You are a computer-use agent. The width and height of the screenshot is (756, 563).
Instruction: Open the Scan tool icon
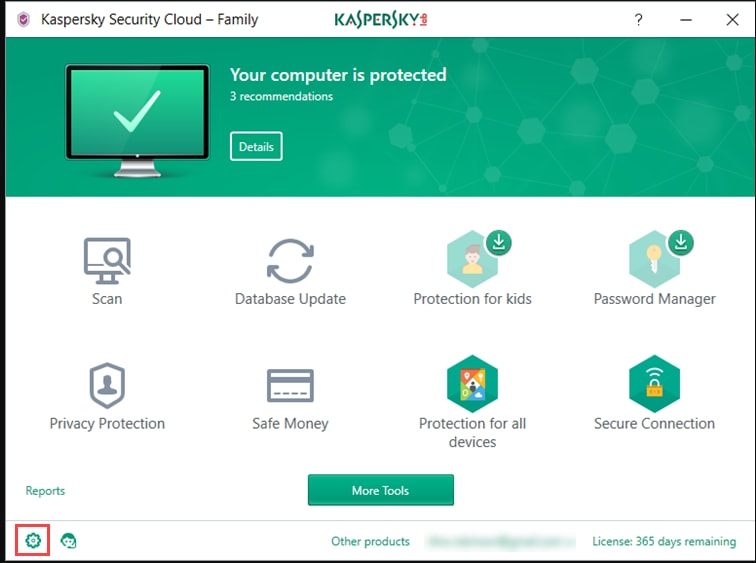[x=107, y=261]
